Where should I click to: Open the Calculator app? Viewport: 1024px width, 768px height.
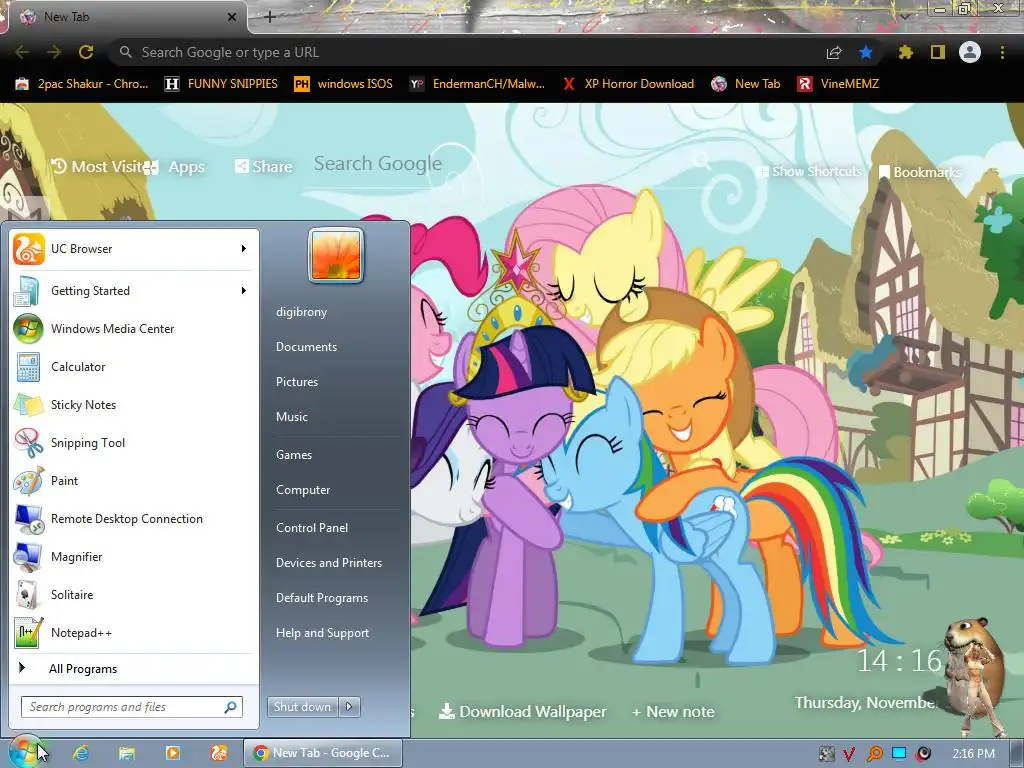click(x=134, y=366)
